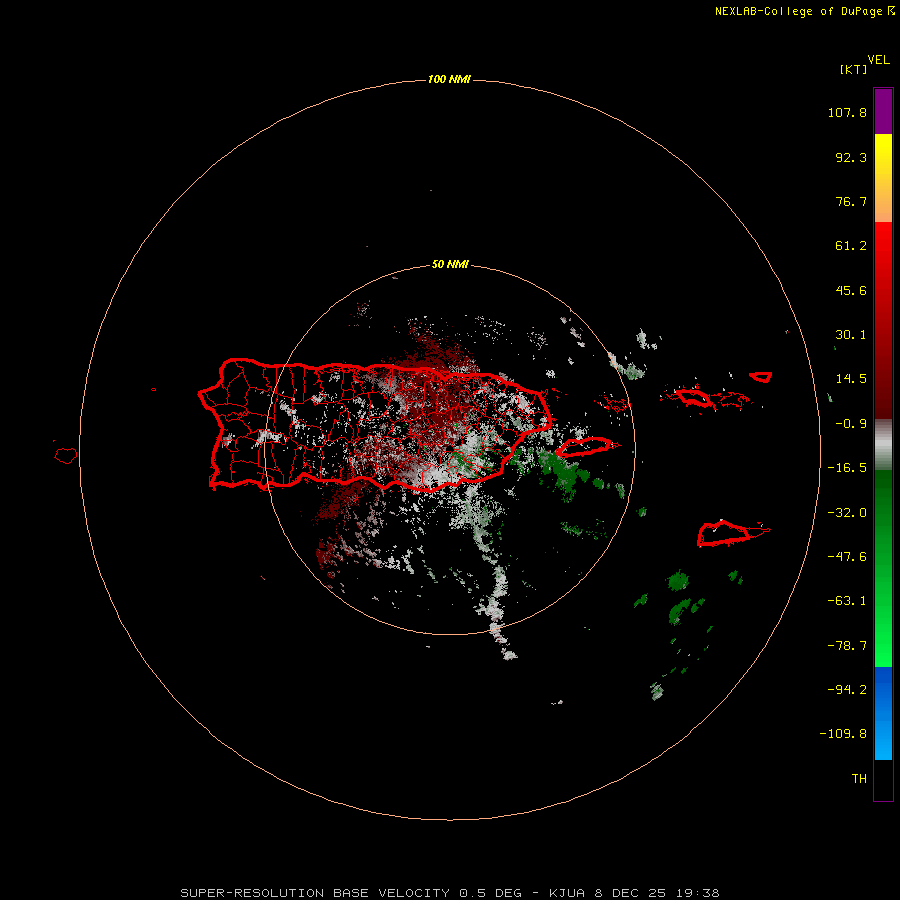Click the 92.3 velocity scale value
900x900 pixels.
(851, 157)
